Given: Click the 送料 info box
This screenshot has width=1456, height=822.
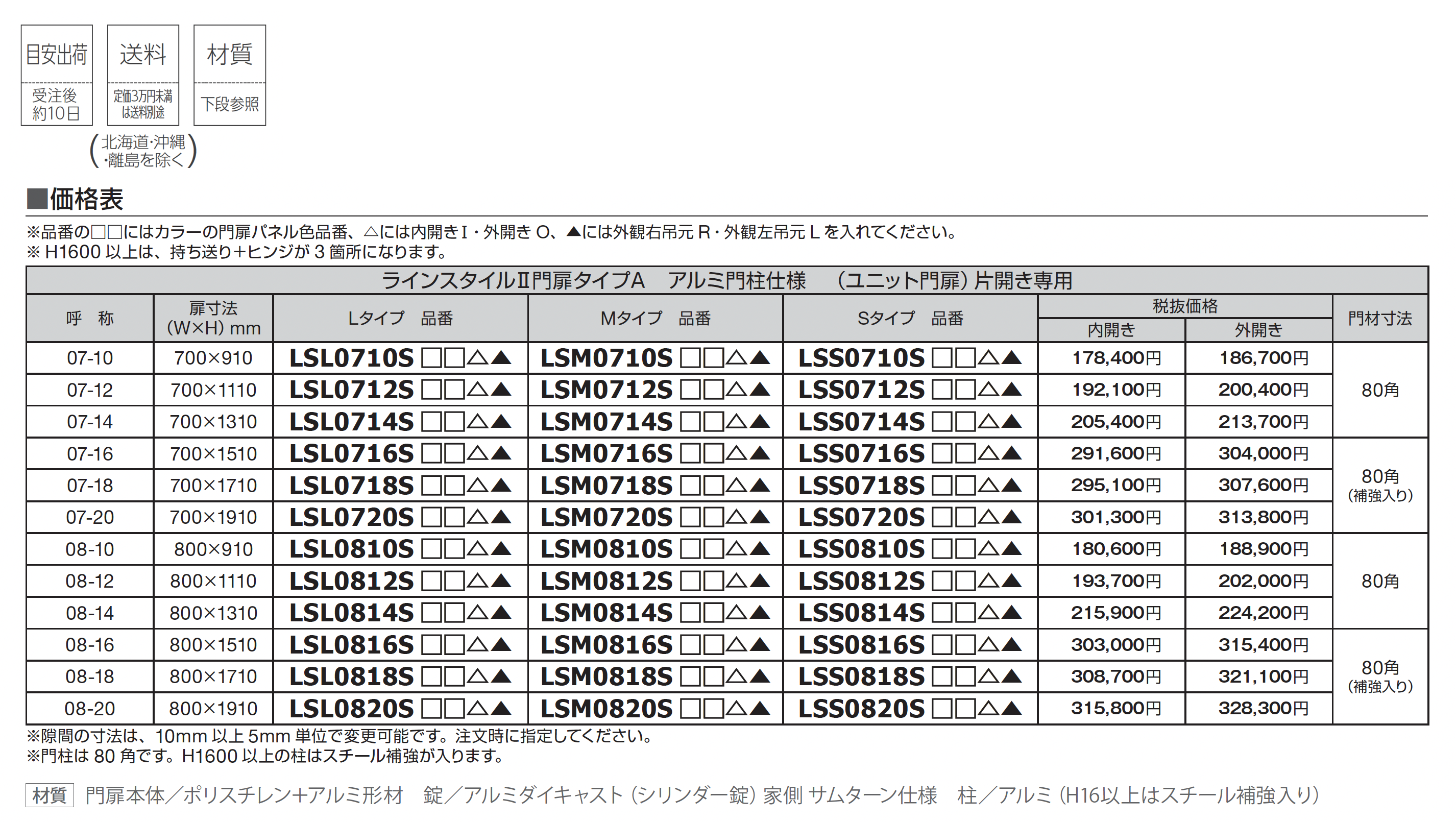Looking at the screenshot, I should point(143,75).
